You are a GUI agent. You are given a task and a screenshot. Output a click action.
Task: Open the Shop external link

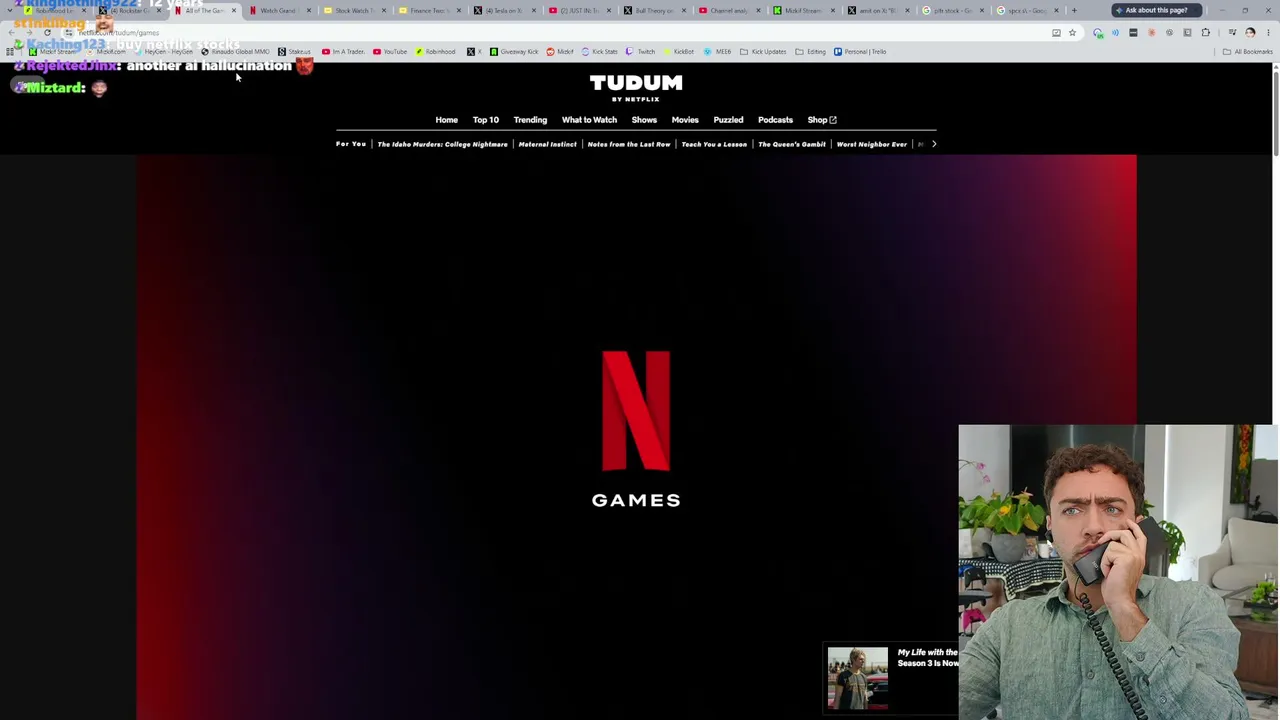[x=822, y=120]
